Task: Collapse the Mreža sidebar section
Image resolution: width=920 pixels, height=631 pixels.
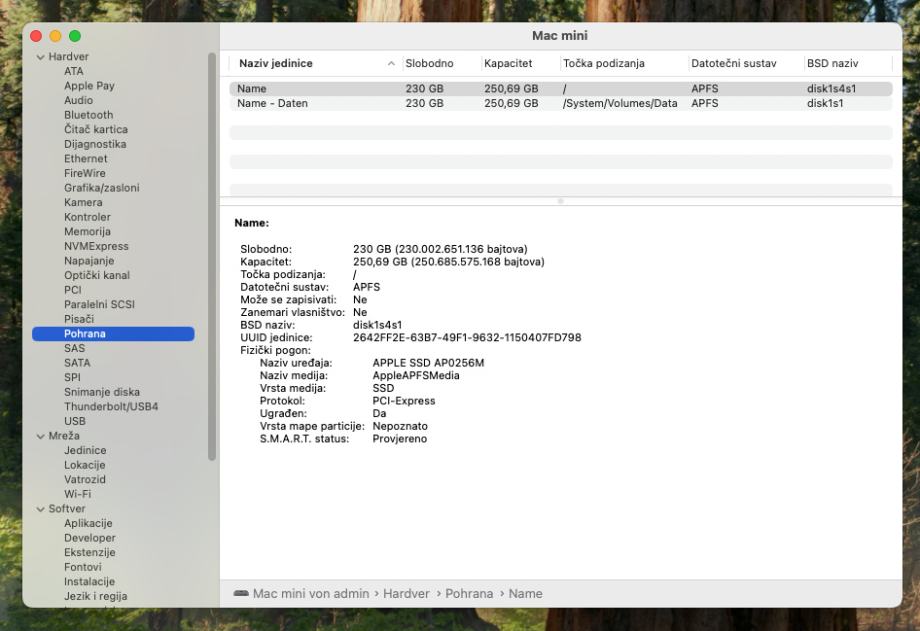Action: coord(40,436)
